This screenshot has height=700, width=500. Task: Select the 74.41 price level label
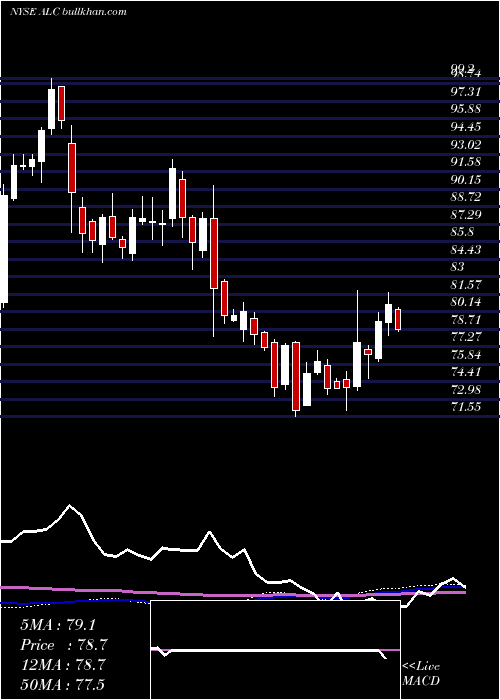point(466,372)
